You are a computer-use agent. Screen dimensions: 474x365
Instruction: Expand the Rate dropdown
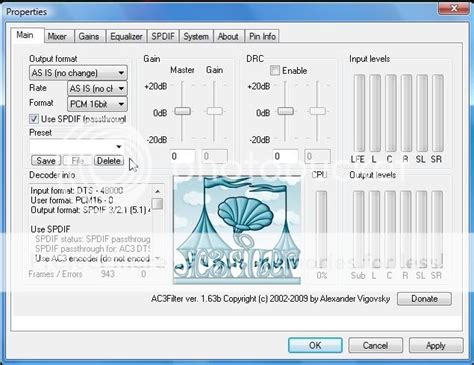pos(97,88)
